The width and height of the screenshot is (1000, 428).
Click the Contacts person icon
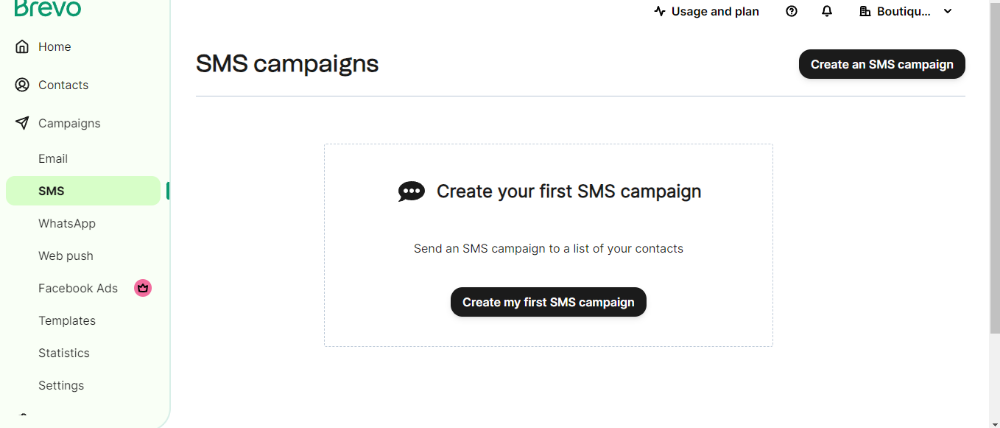(x=22, y=85)
